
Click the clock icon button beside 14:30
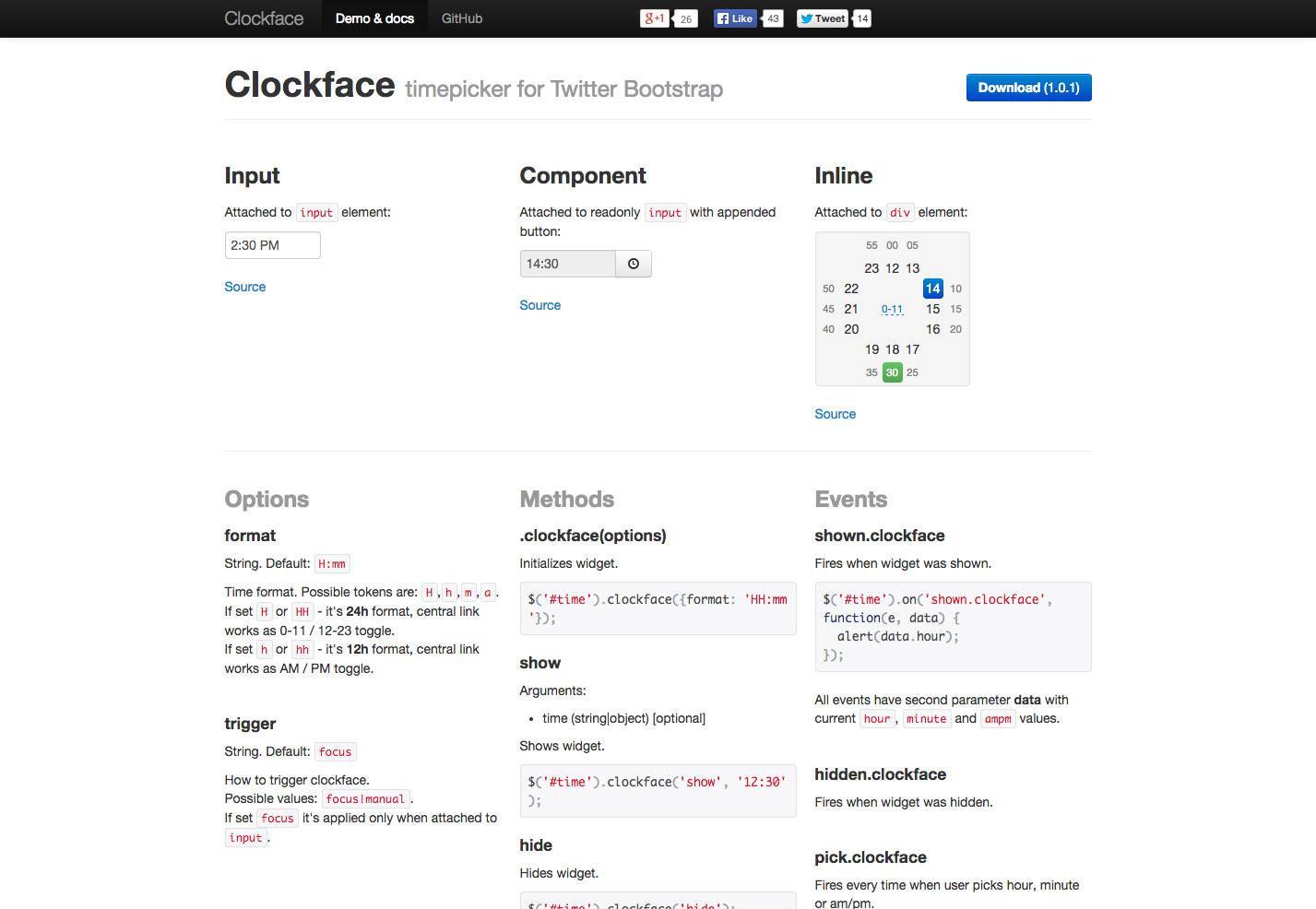(634, 264)
